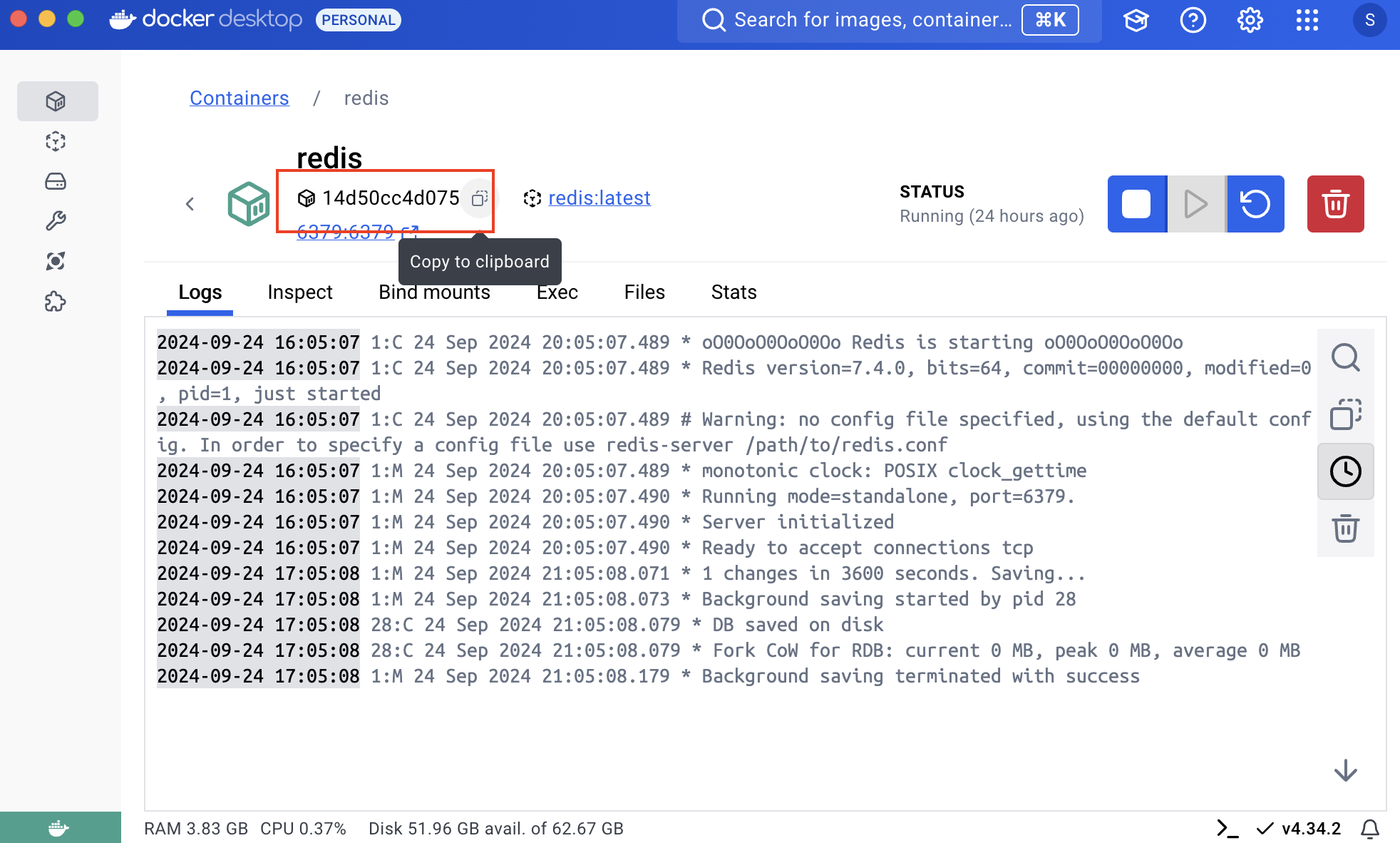The height and width of the screenshot is (843, 1400).
Task: Clear the logs terminal with trash icon
Action: 1345,528
